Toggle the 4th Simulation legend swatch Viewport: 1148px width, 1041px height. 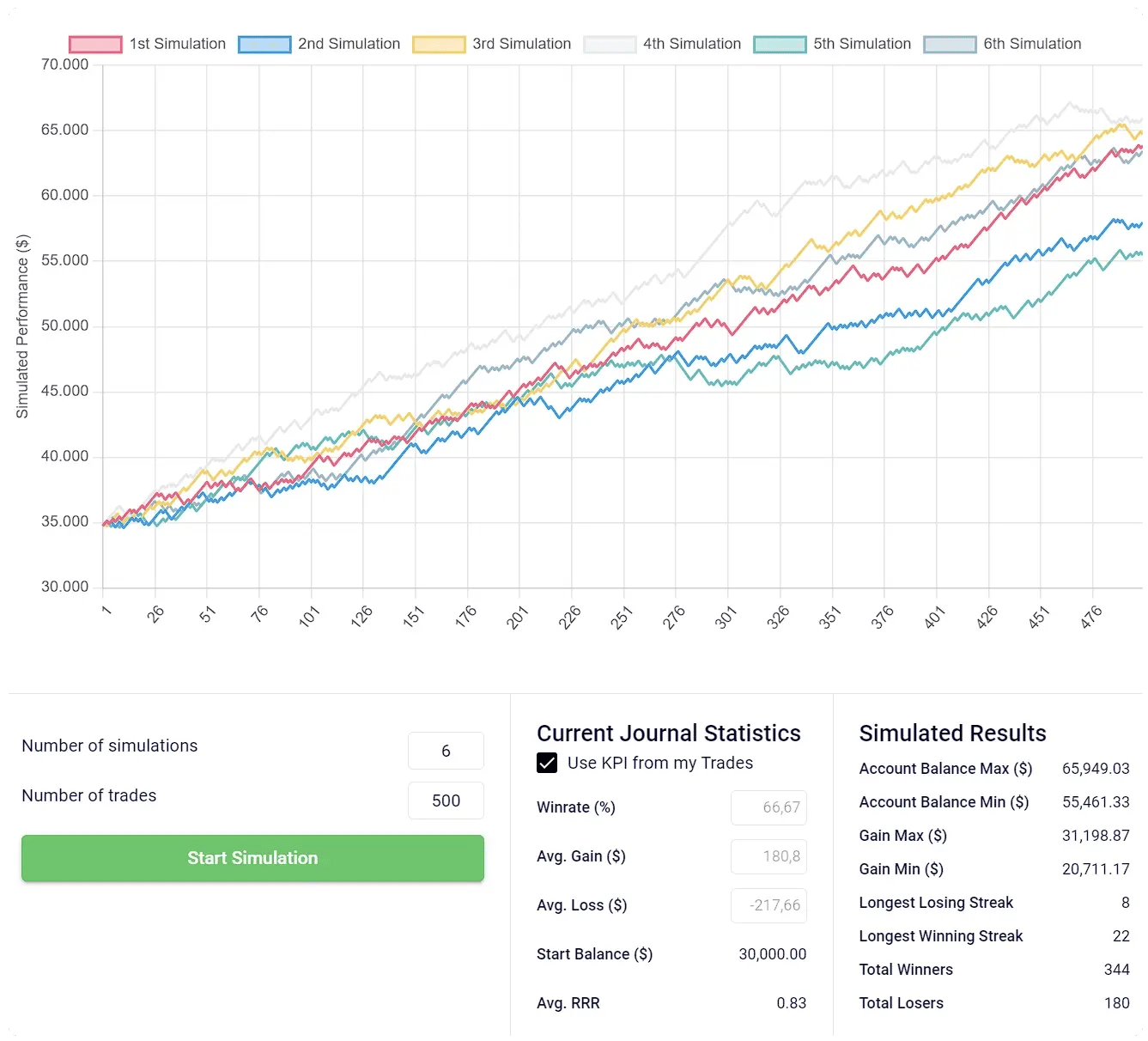610,45
